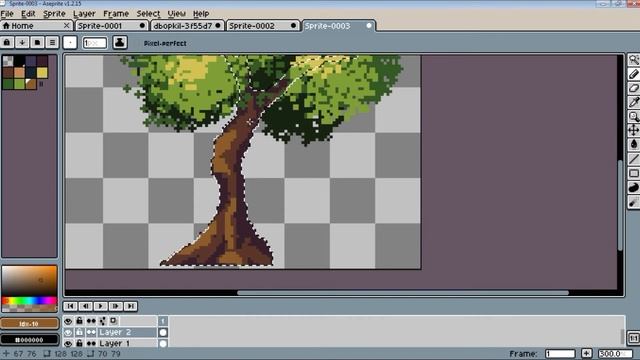Play the animation
Image resolution: width=640 pixels, height=360 pixels.
[100, 306]
